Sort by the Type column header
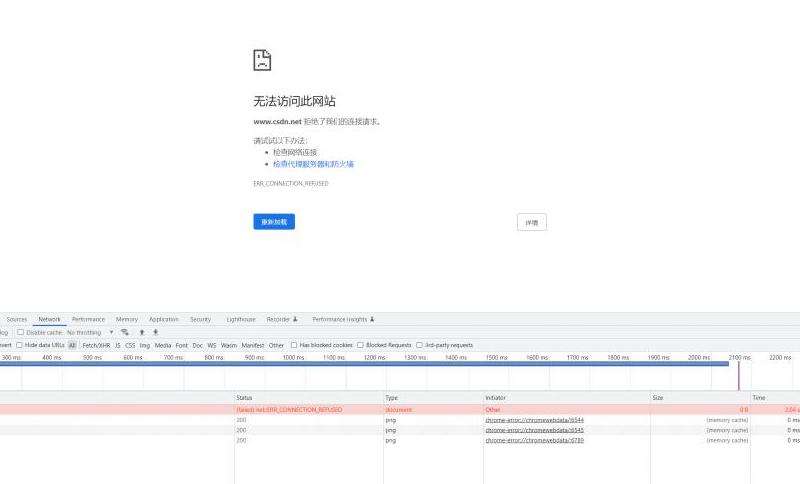The image size is (800, 484). pos(433,397)
